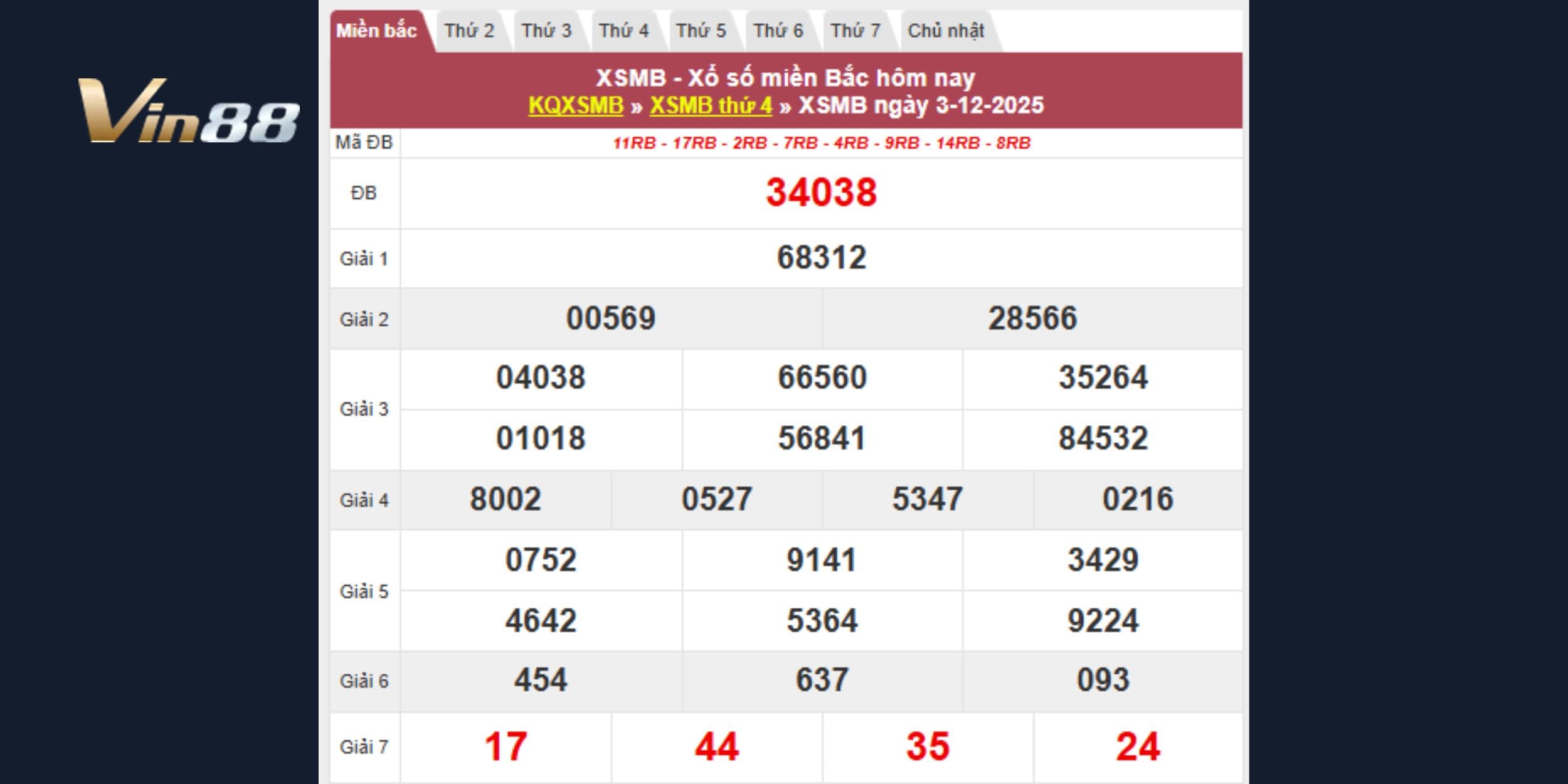Go to the Thứ 7 tab
1568x784 pixels.
[x=855, y=31]
